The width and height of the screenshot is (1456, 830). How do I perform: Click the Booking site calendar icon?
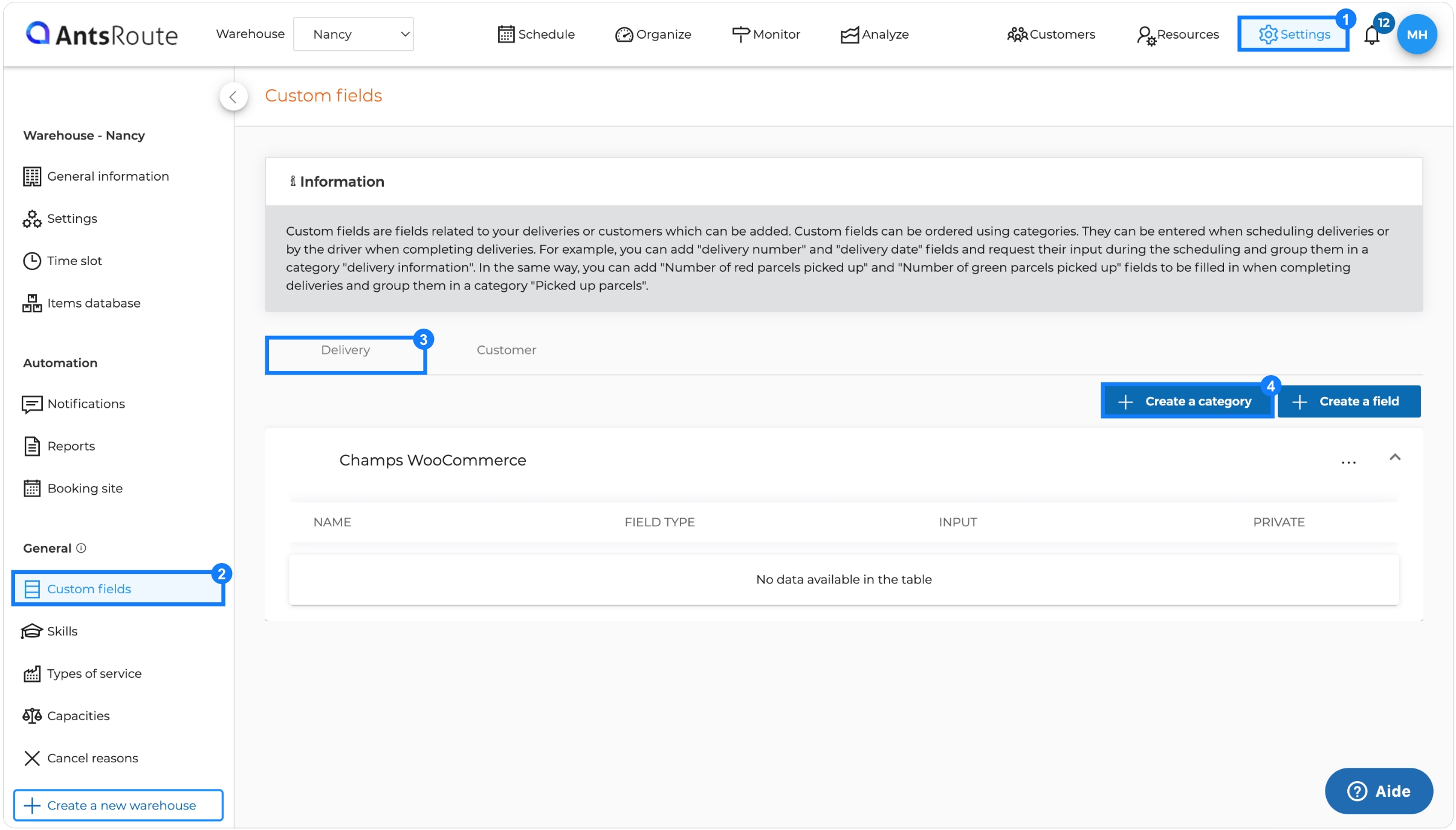click(x=32, y=488)
